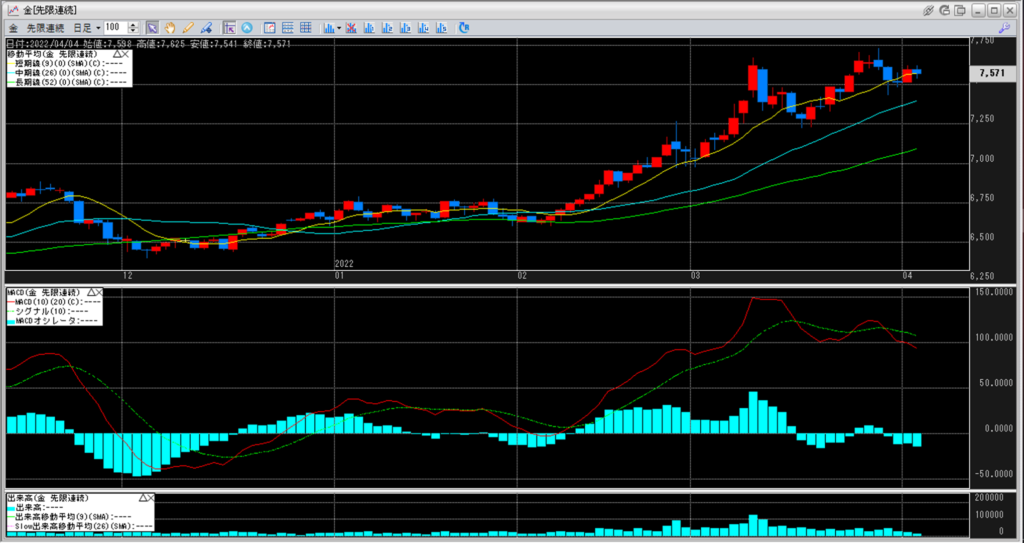Collapse the MACD panel using triangle icon
The image size is (1024, 543).
(x=90, y=293)
